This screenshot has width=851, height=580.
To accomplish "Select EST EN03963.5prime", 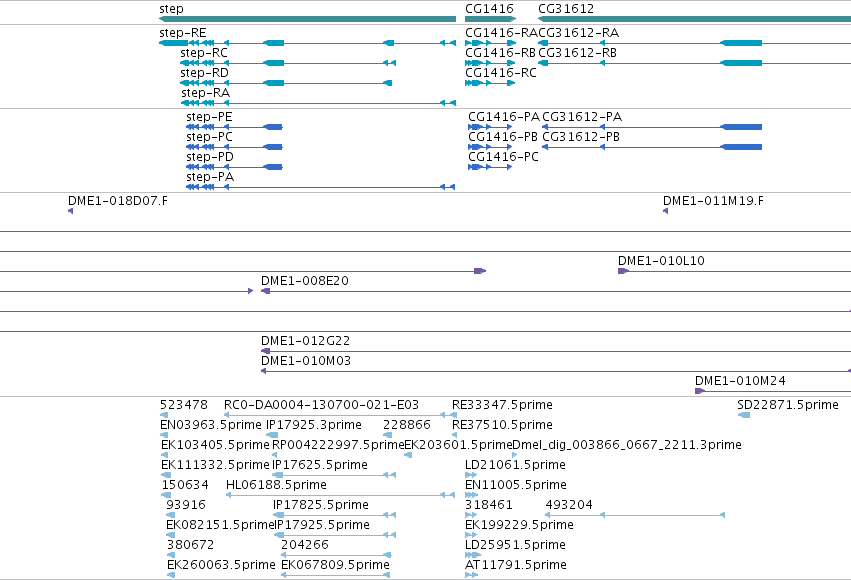I will point(211,425).
